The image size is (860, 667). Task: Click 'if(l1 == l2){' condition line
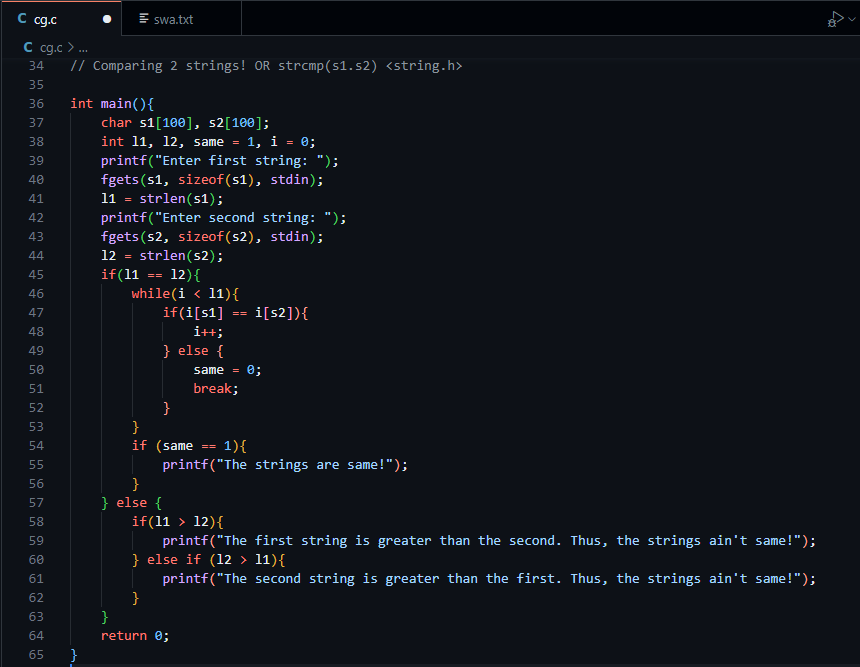[x=151, y=275]
